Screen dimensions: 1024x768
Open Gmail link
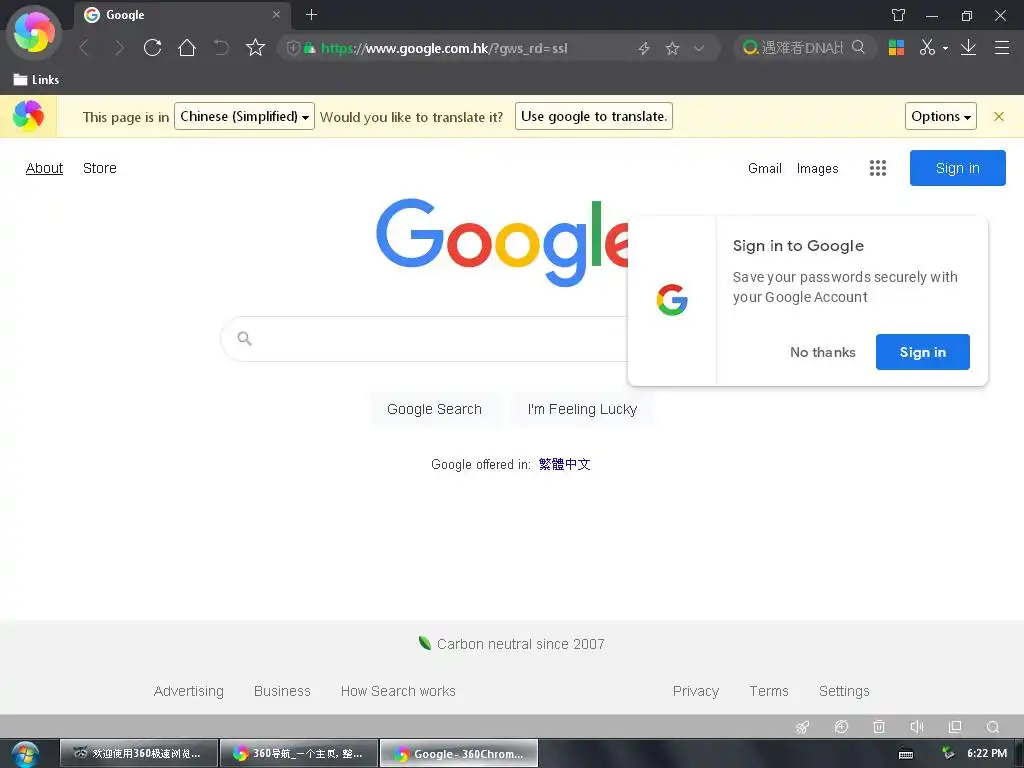coord(765,168)
